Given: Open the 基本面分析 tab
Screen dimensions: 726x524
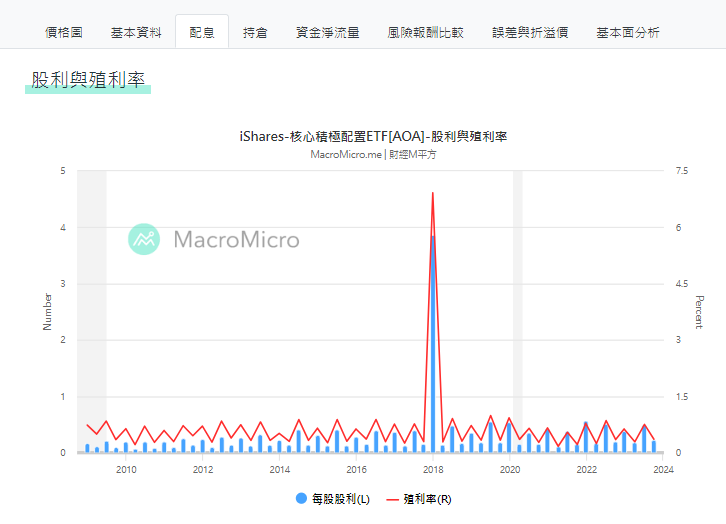Looking at the screenshot, I should point(628,32).
